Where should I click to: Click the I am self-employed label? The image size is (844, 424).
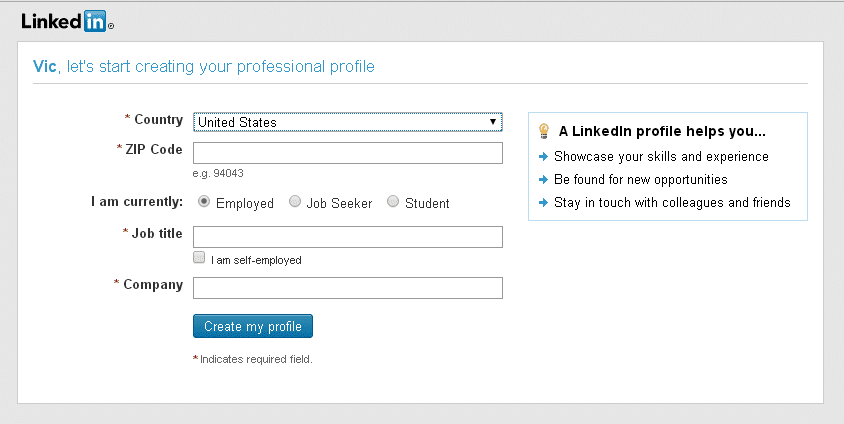256,260
